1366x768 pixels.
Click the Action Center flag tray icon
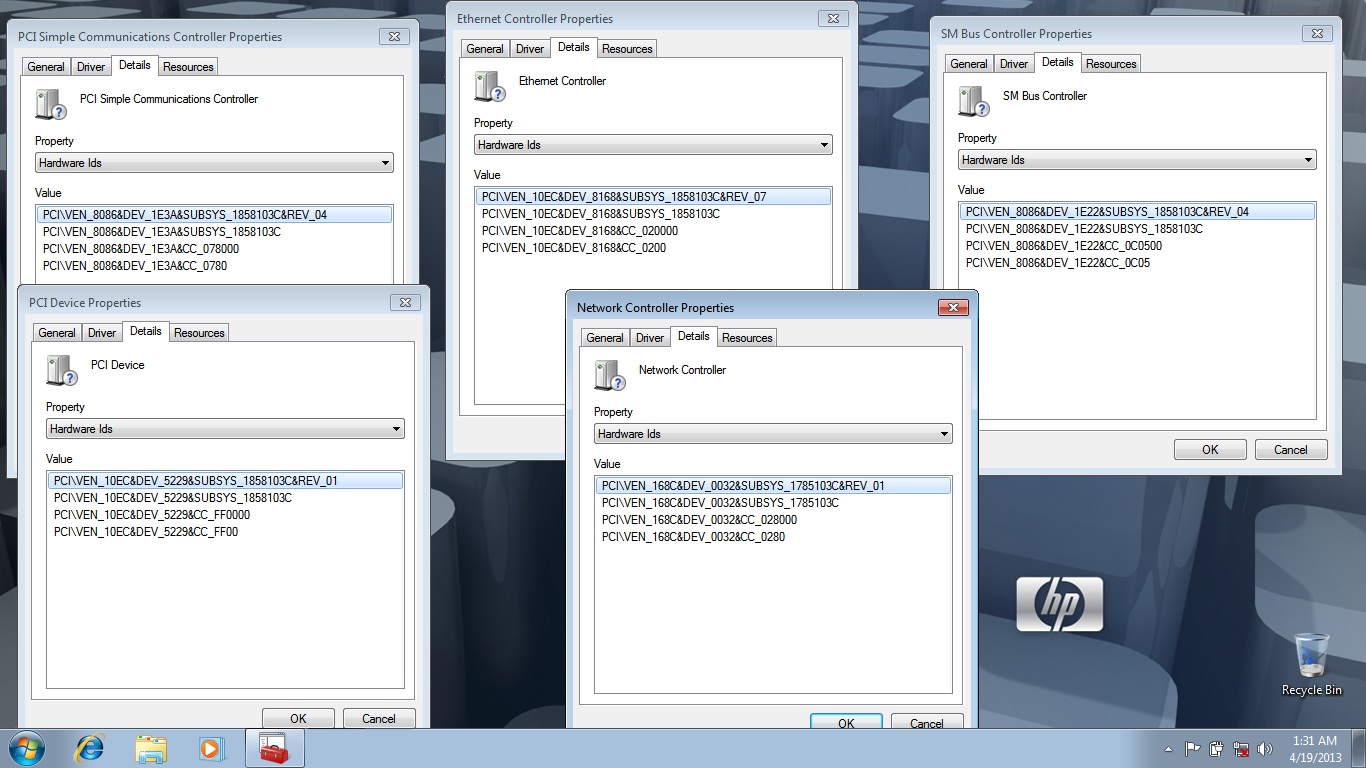[x=1193, y=749]
